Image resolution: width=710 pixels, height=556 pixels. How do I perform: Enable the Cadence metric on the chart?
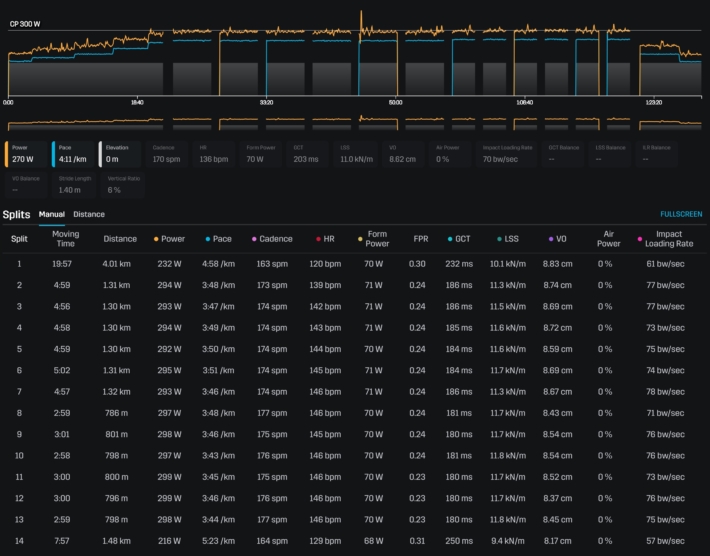(x=168, y=152)
